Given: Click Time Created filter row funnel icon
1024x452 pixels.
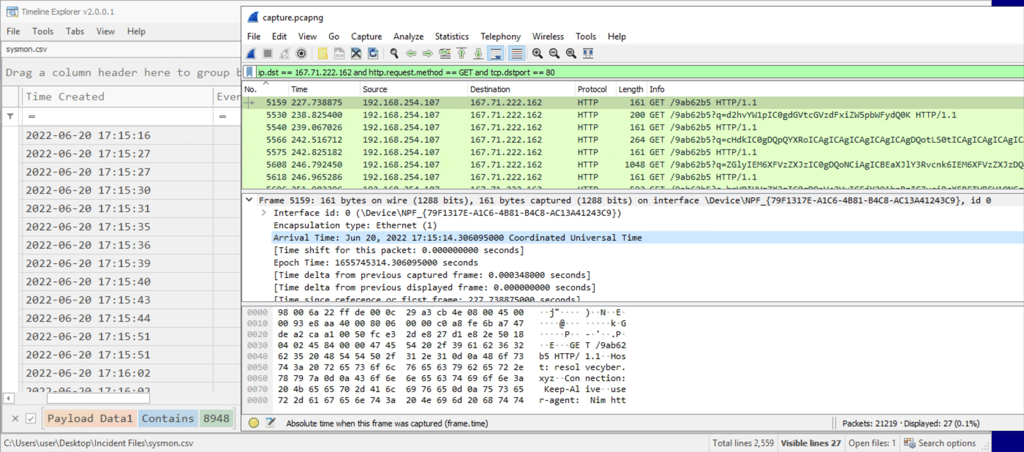Looking at the screenshot, I should tap(10, 116).
